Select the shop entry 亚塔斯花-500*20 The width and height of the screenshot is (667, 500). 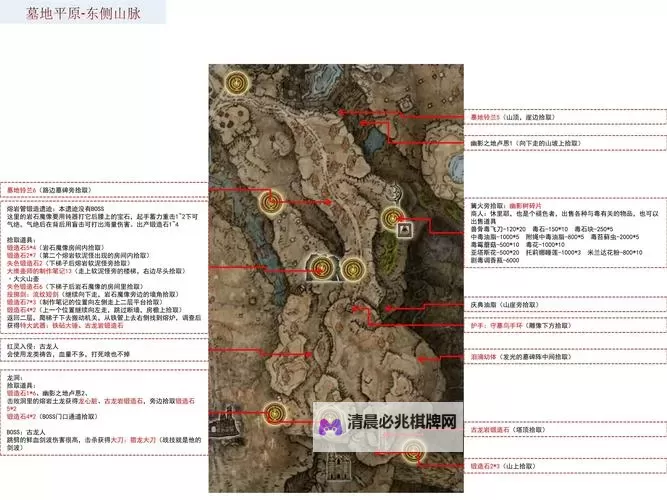point(495,253)
